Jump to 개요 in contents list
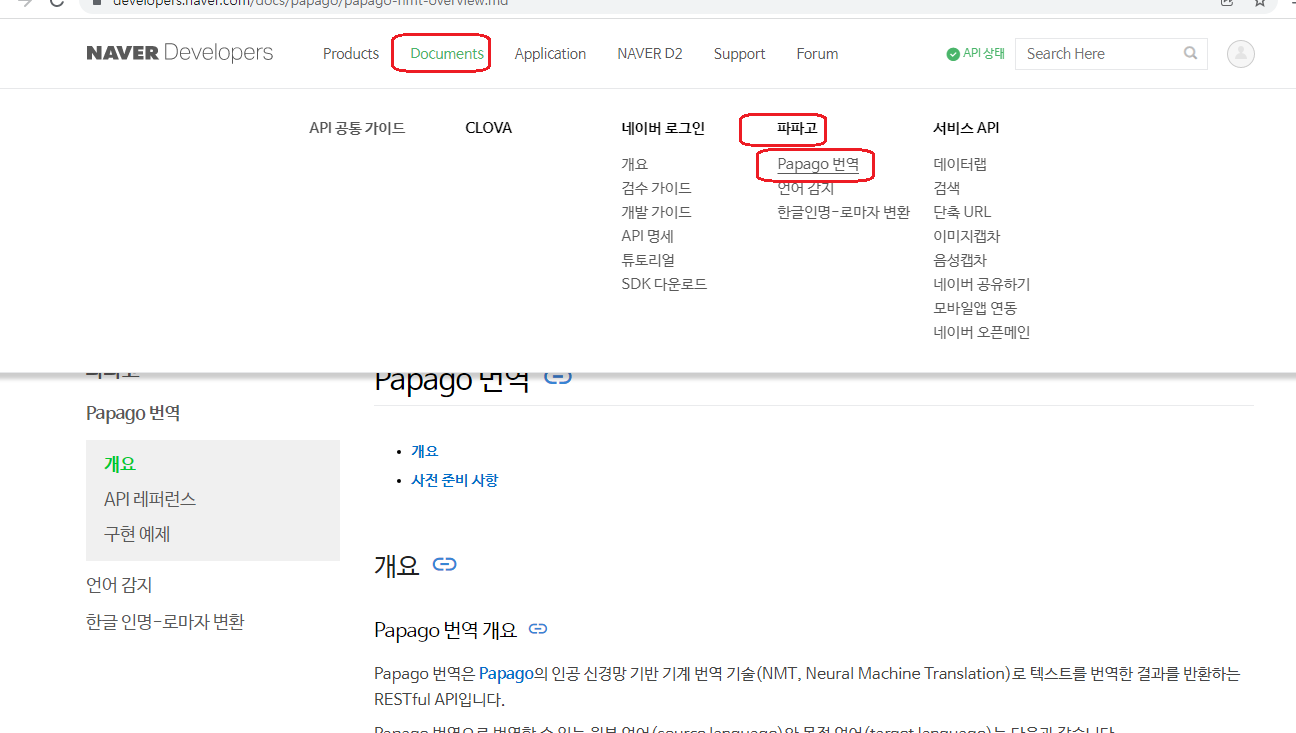The image size is (1296, 733). [425, 451]
